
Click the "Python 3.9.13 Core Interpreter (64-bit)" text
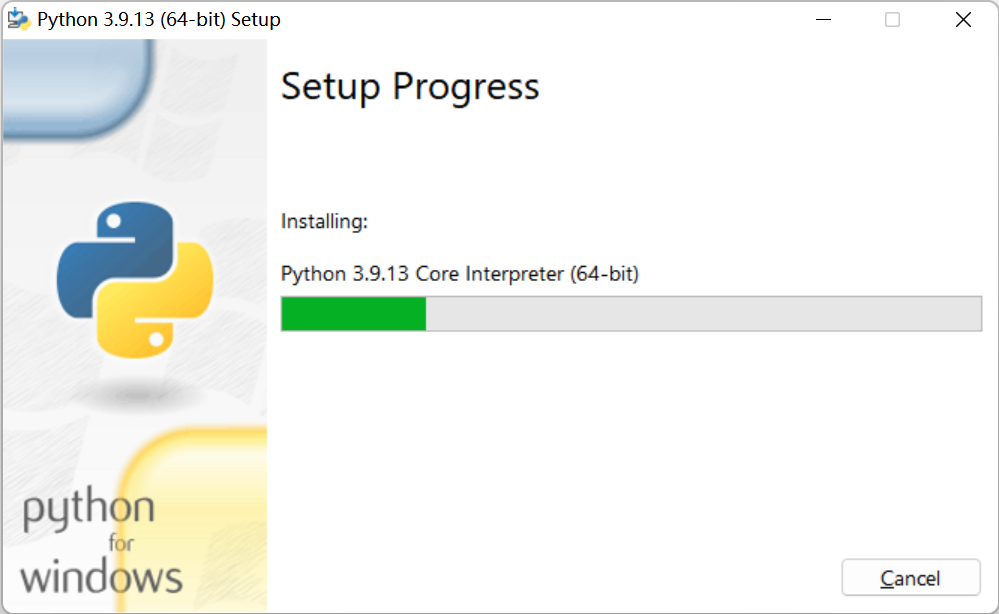[x=459, y=274]
